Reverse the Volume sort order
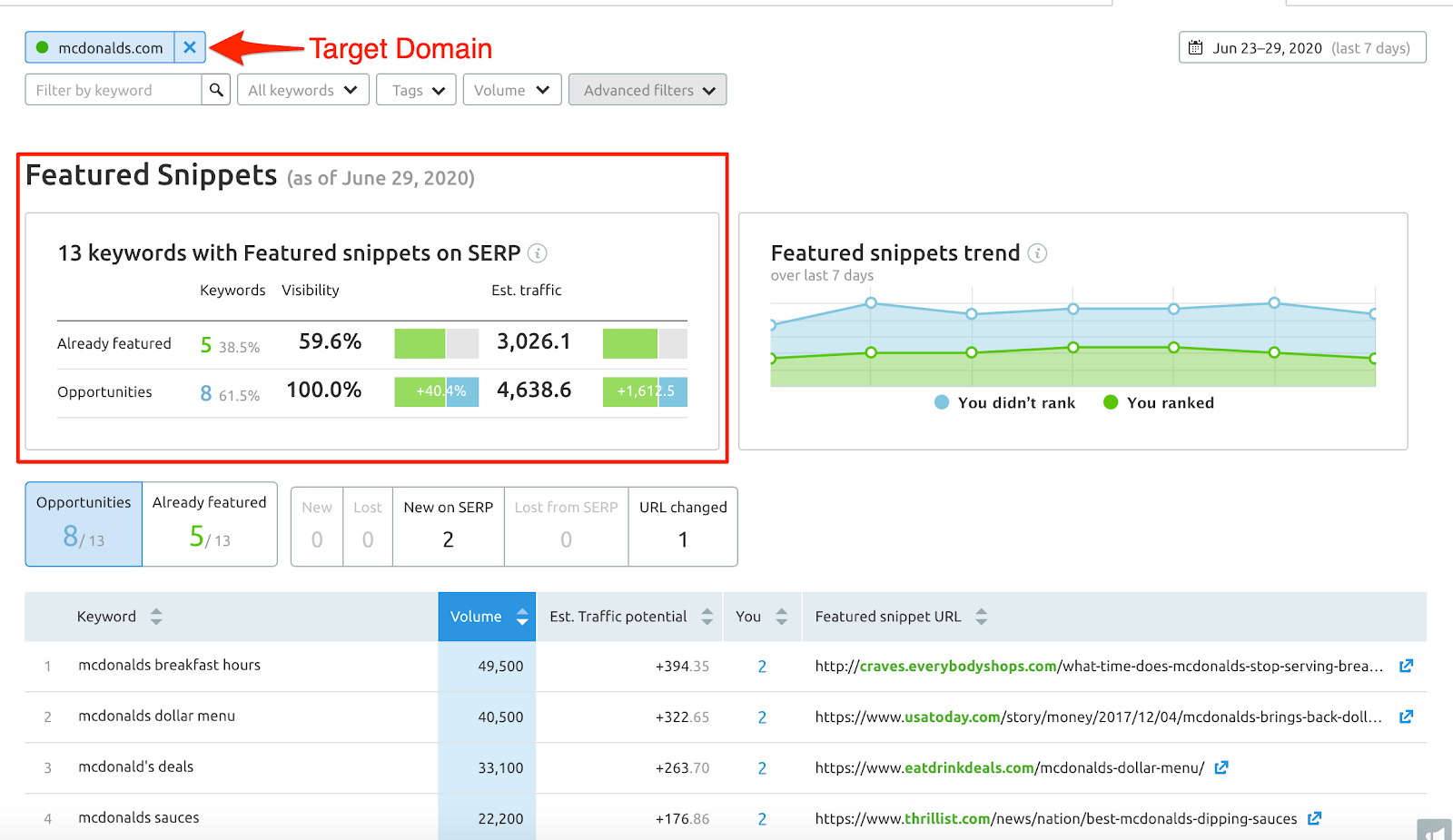The image size is (1453, 840). 522,617
